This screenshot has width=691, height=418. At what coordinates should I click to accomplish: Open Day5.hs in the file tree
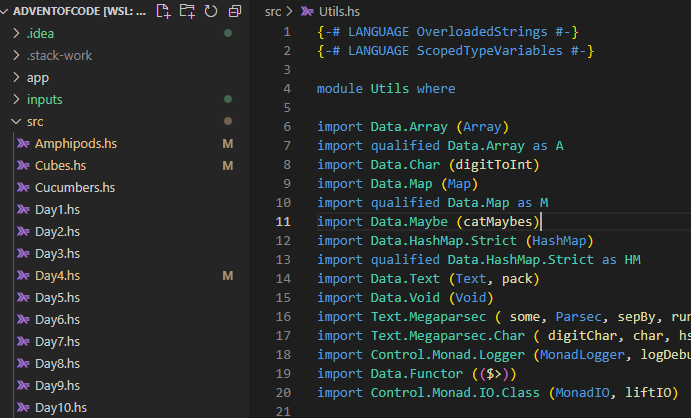(x=57, y=298)
